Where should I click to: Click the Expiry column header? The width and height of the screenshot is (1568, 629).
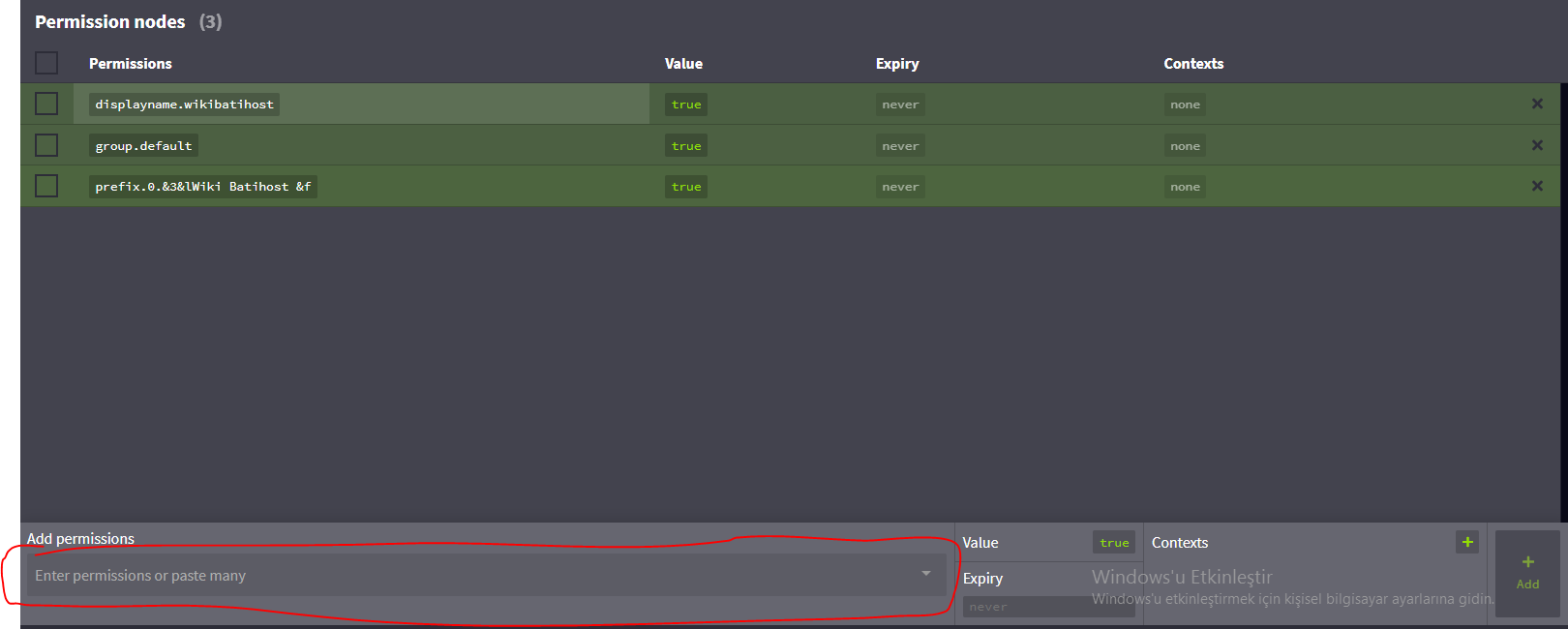tap(896, 64)
